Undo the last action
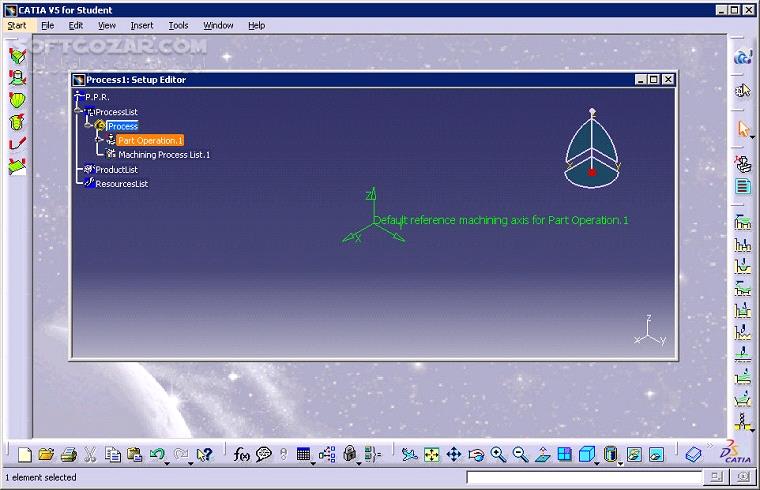Image resolution: width=760 pixels, height=490 pixels. tap(157, 454)
